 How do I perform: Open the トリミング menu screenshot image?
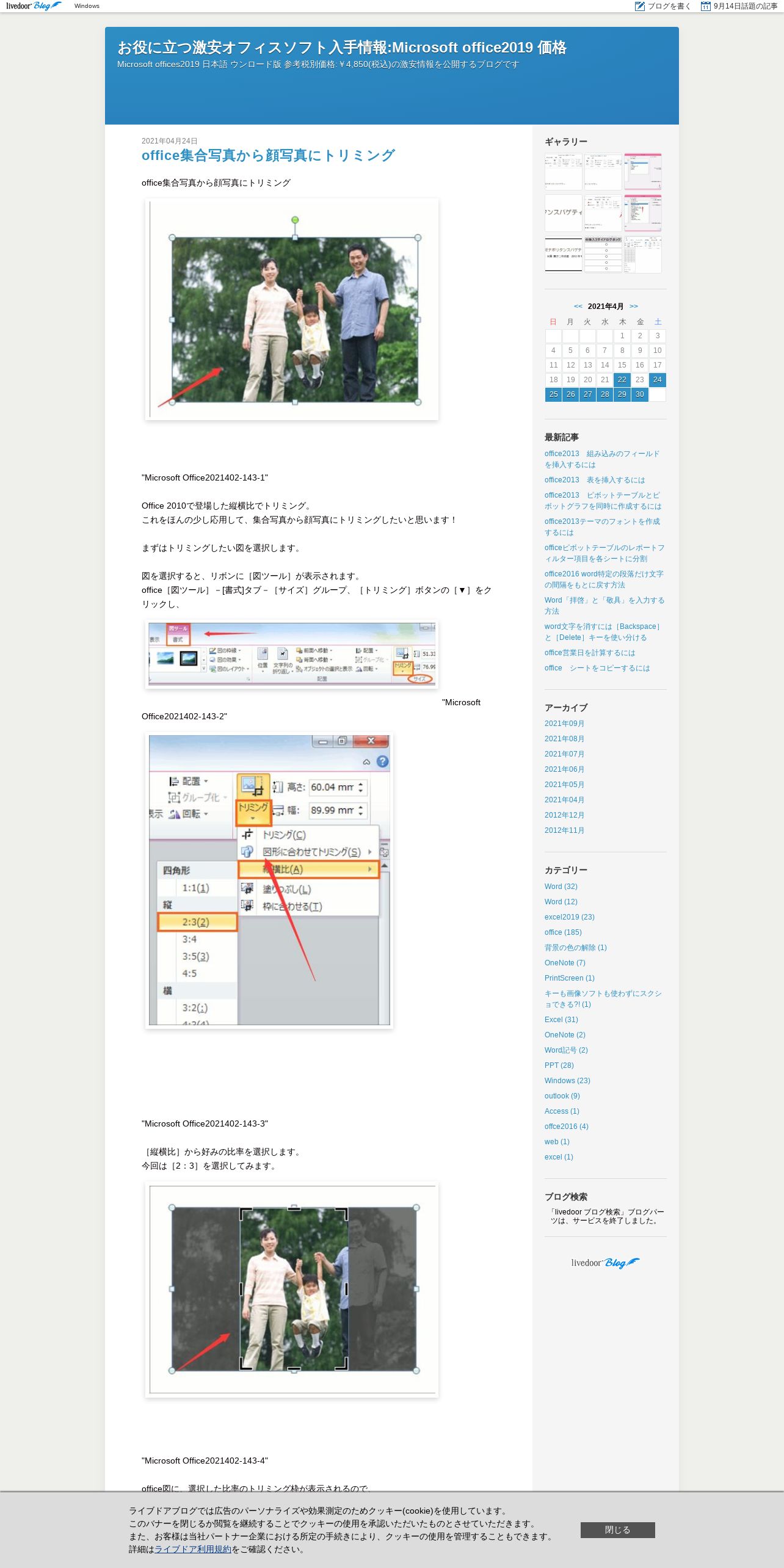point(269,880)
